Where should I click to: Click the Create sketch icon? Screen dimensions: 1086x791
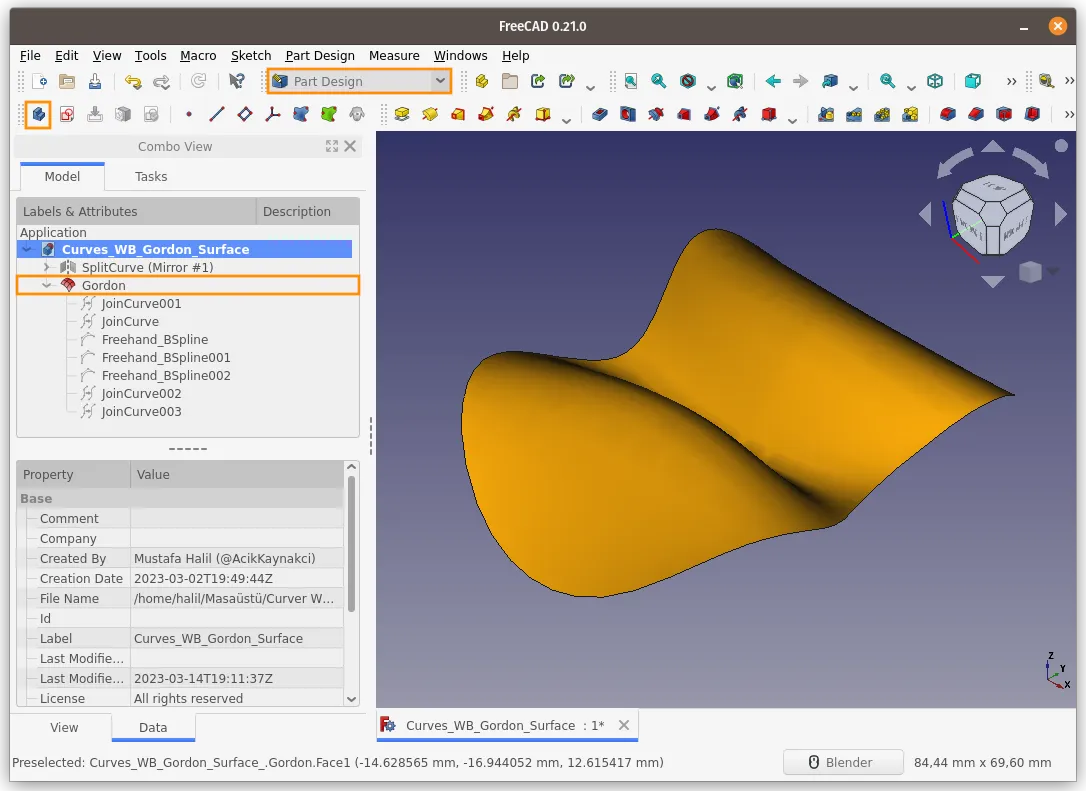[x=67, y=114]
